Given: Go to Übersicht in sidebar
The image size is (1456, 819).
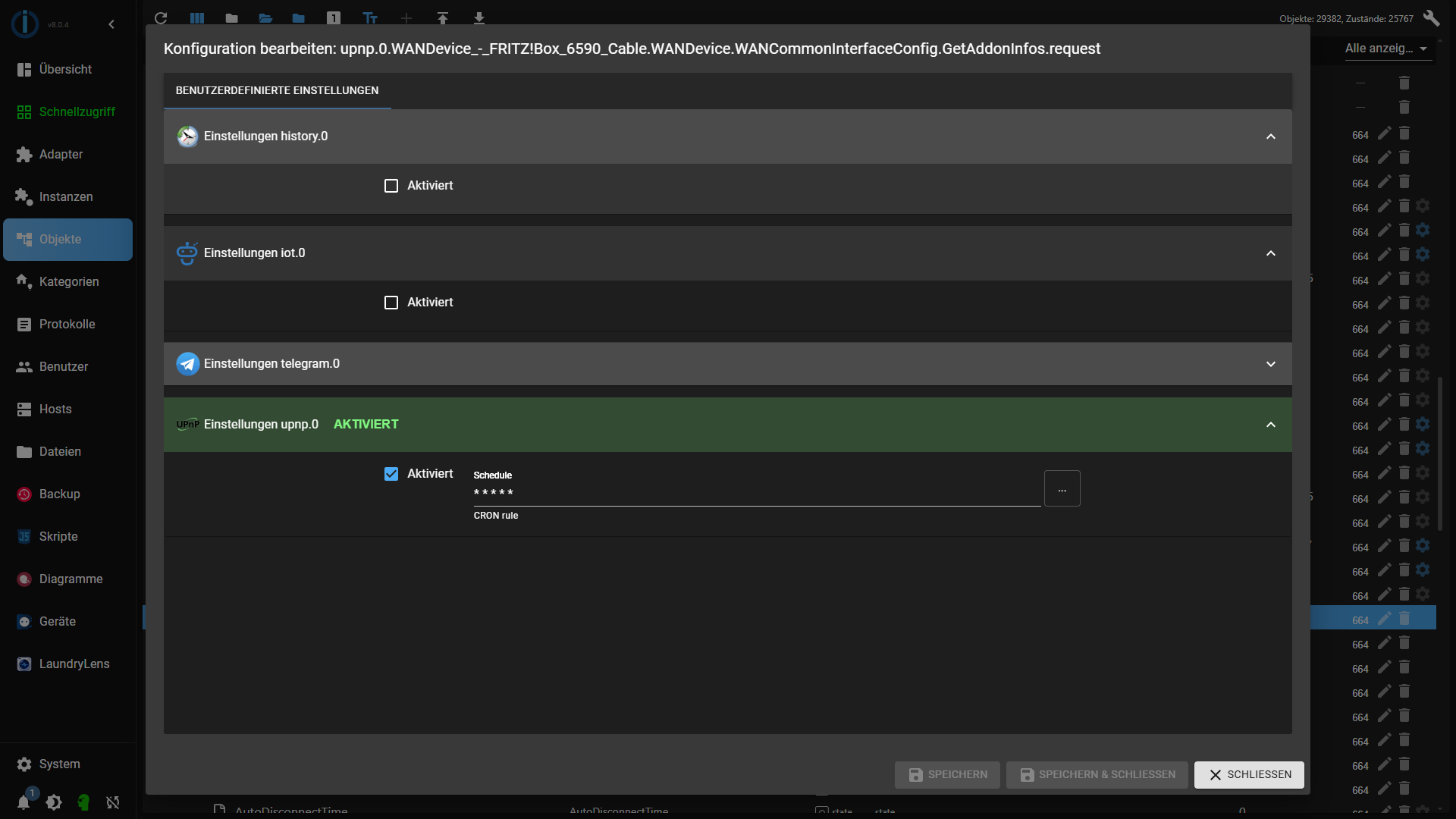Looking at the screenshot, I should (x=67, y=69).
